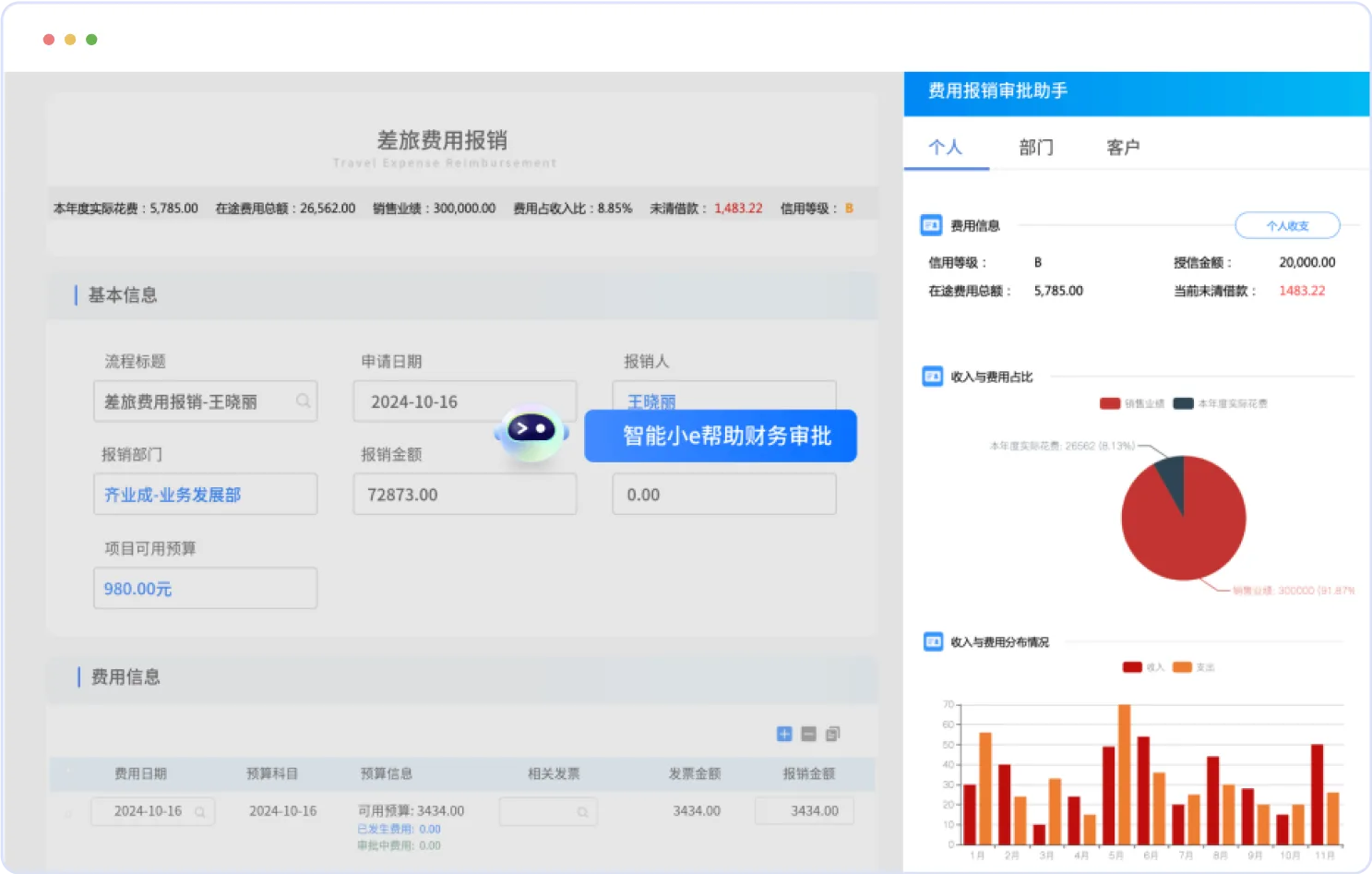Click 授信金额 value 20,000.00

point(1306,262)
